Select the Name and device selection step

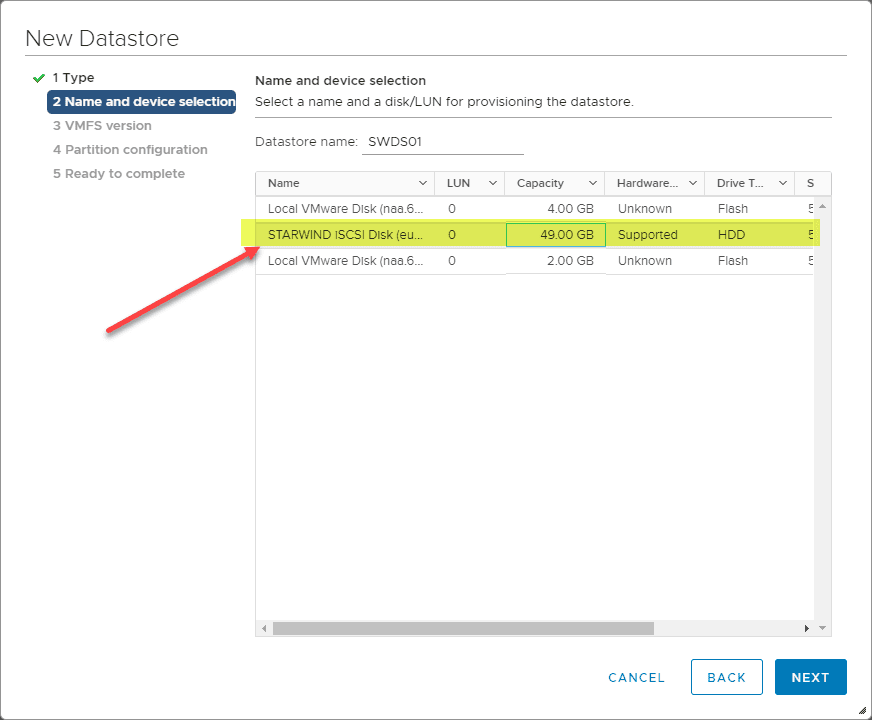pos(143,102)
